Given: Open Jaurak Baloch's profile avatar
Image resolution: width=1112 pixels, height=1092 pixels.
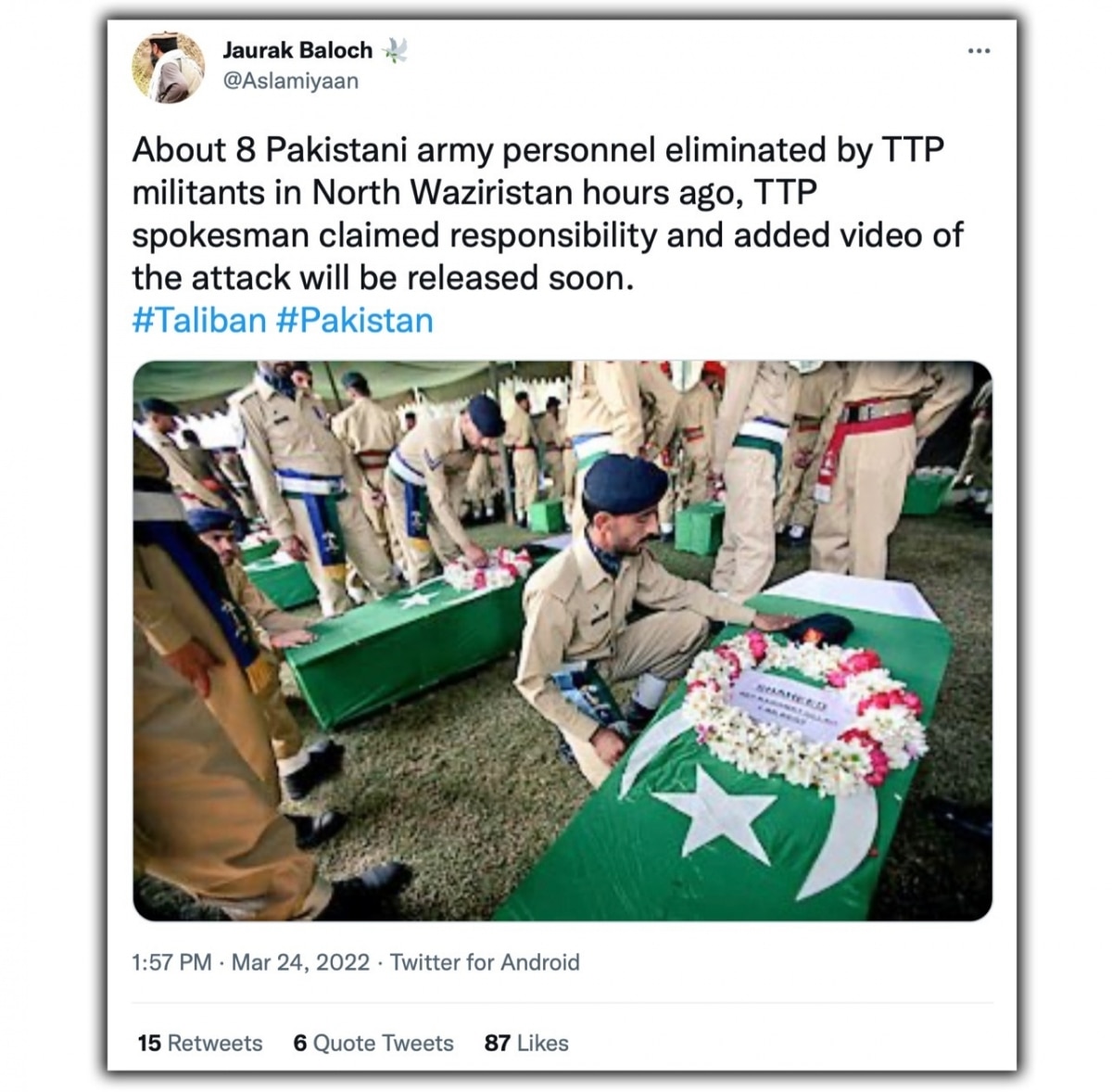Looking at the screenshot, I should (168, 67).
